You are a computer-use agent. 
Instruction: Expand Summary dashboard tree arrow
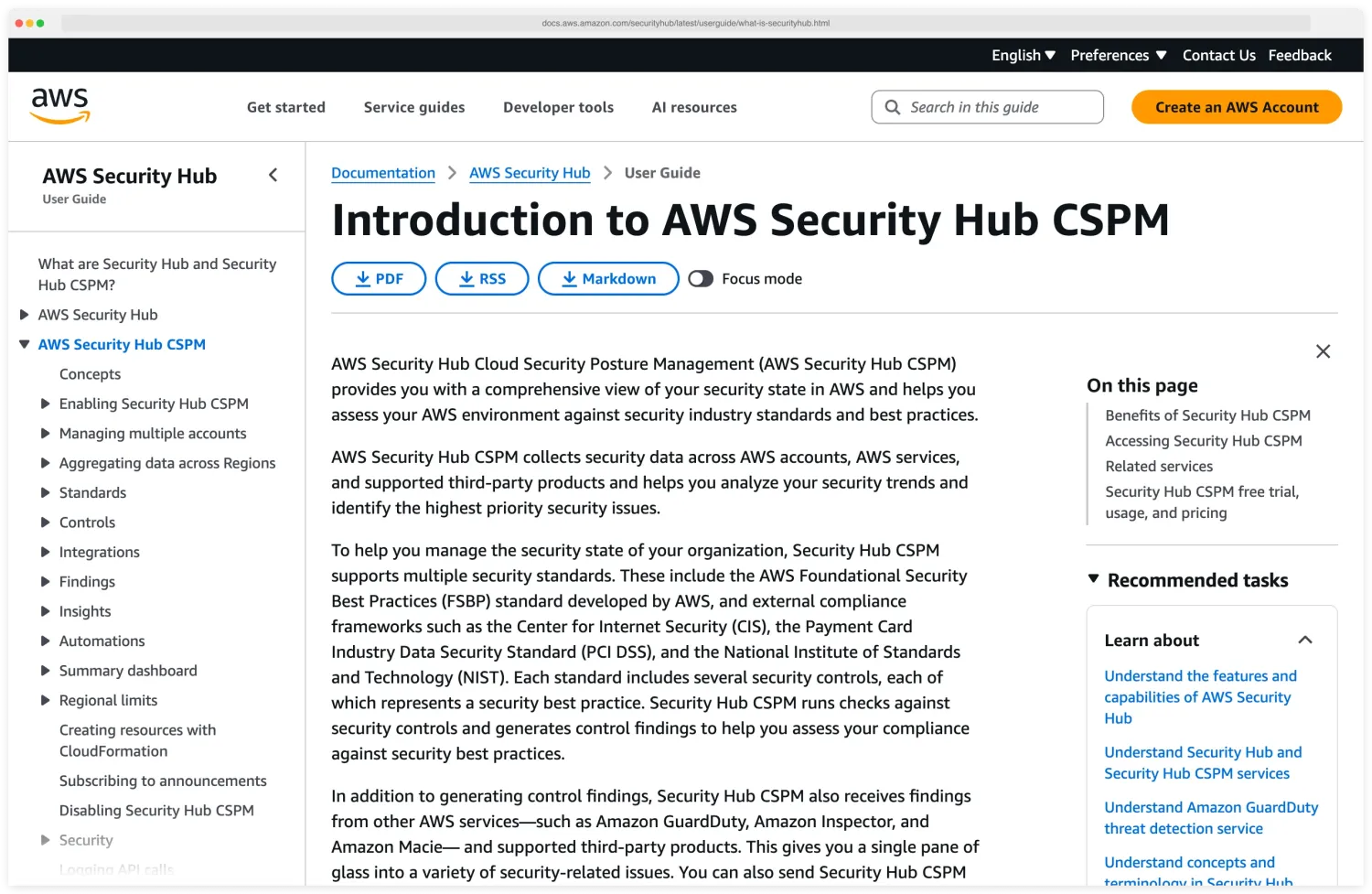coord(46,671)
